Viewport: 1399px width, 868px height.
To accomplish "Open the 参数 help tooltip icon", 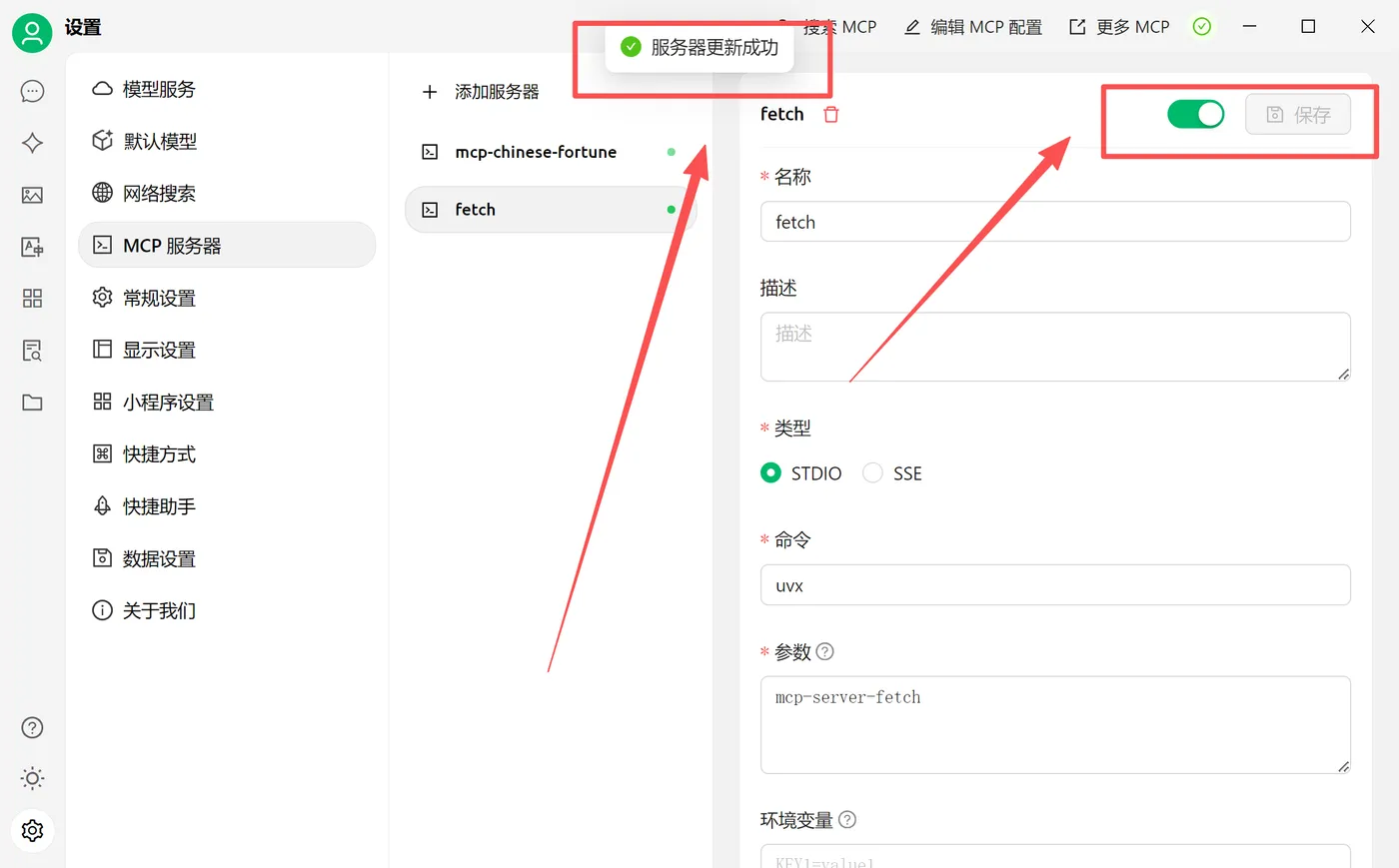I will [824, 651].
